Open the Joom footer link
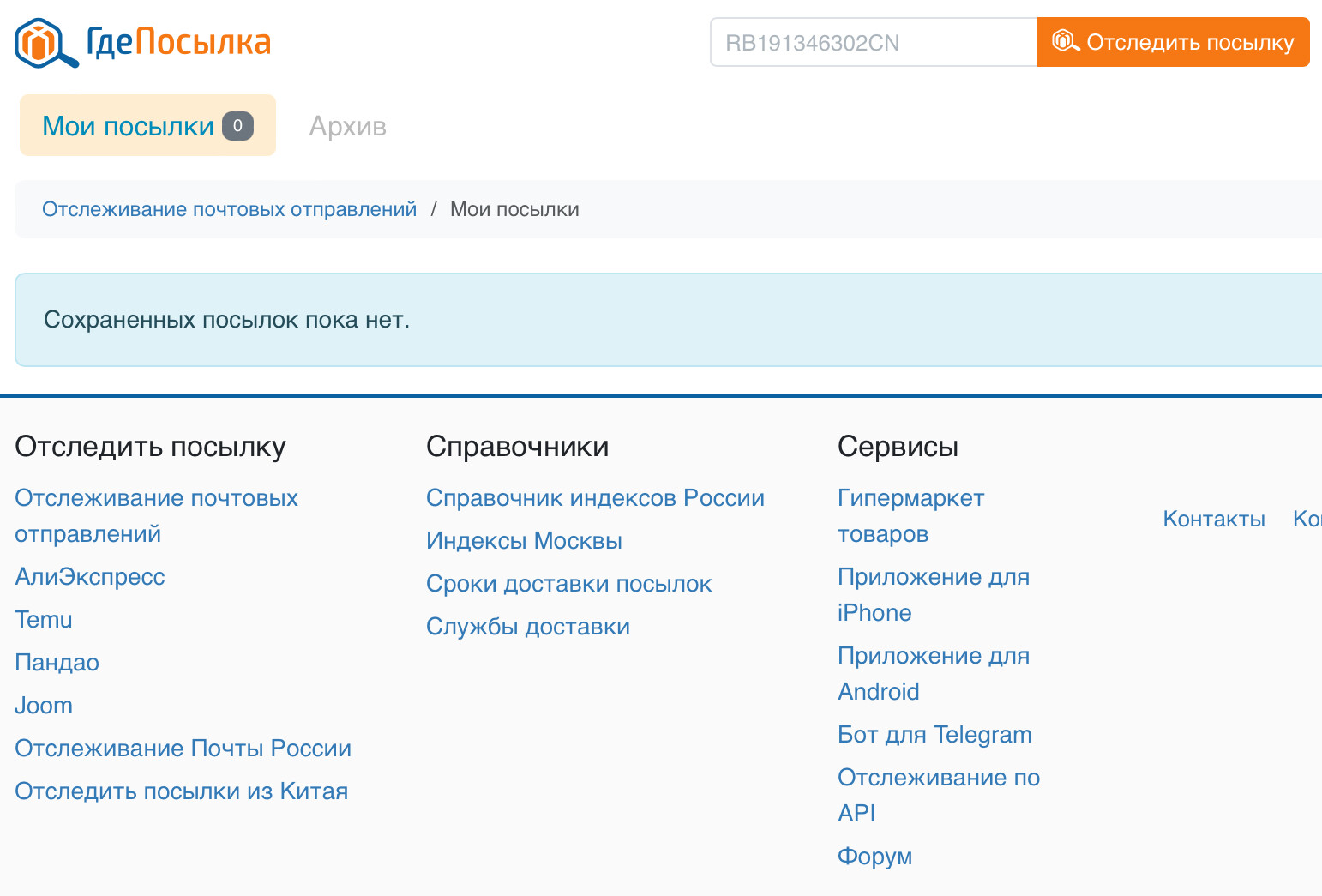 coord(44,705)
